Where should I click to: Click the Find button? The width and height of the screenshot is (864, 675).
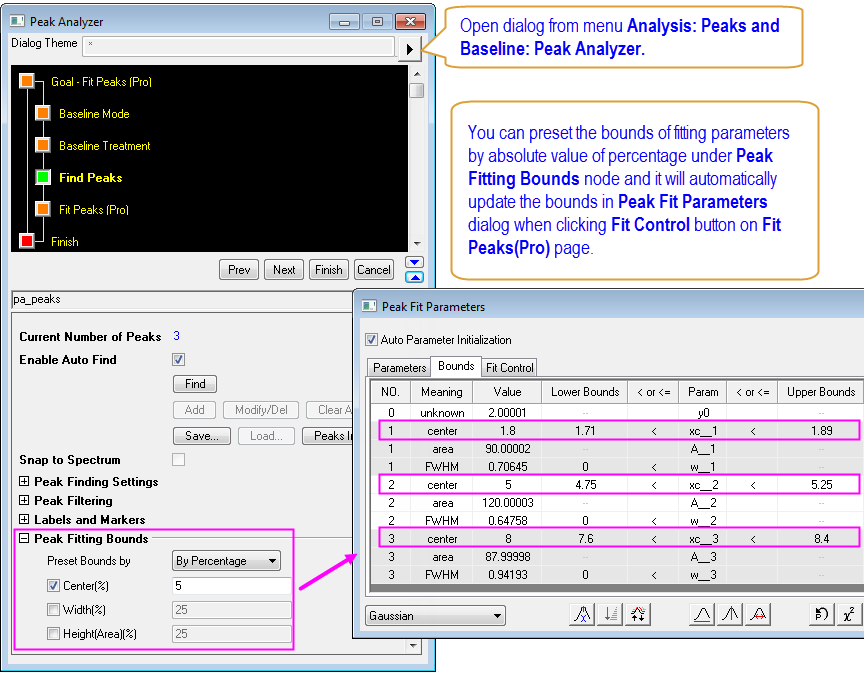[195, 384]
